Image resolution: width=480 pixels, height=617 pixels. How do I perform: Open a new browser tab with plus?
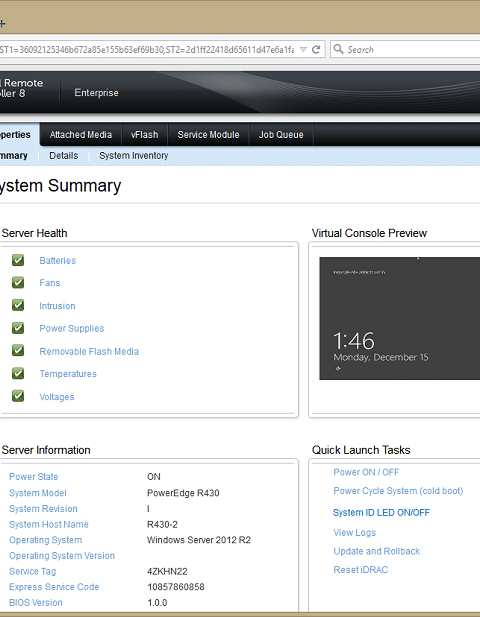[2, 24]
